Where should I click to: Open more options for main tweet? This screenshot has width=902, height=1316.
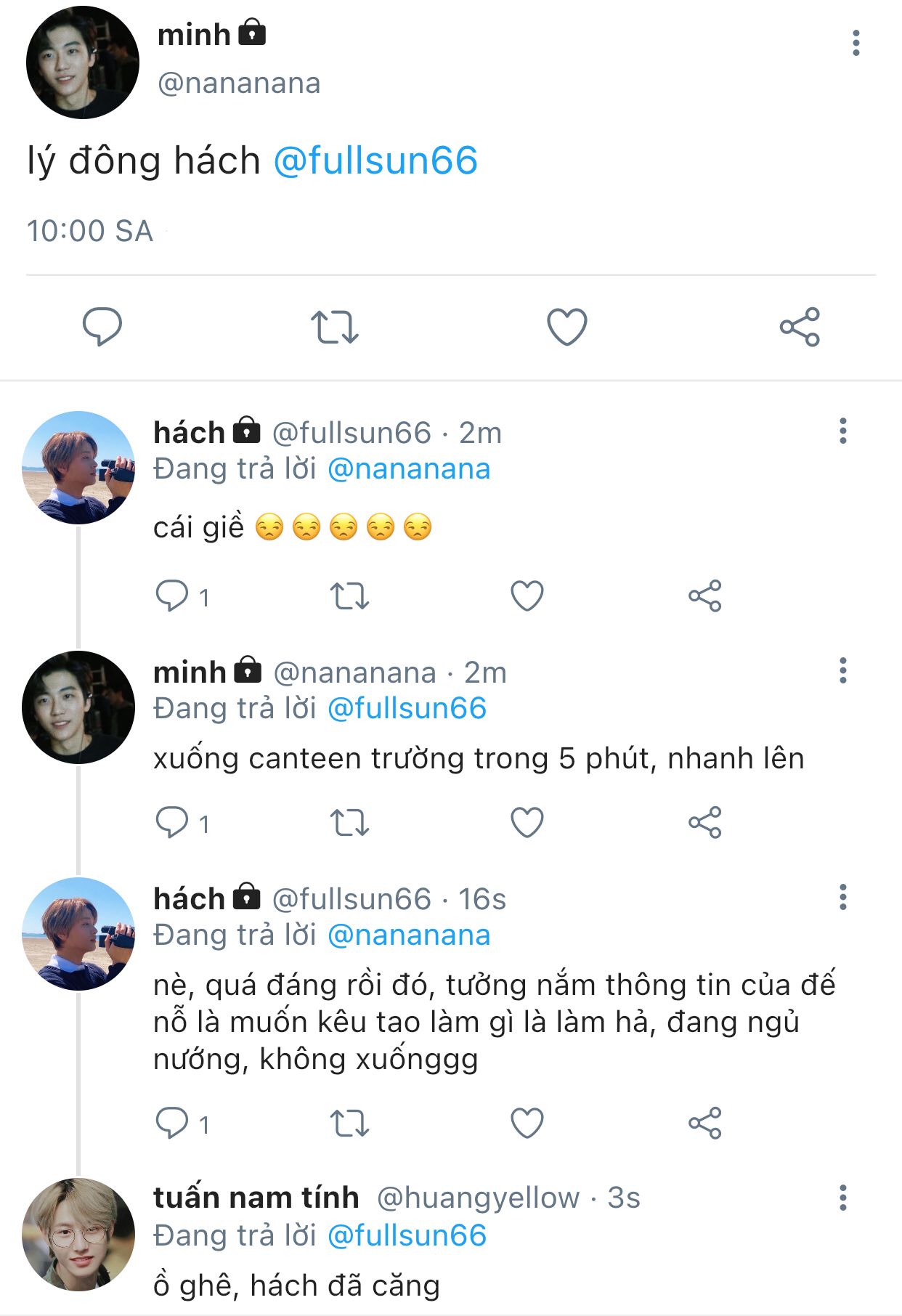pos(856,43)
